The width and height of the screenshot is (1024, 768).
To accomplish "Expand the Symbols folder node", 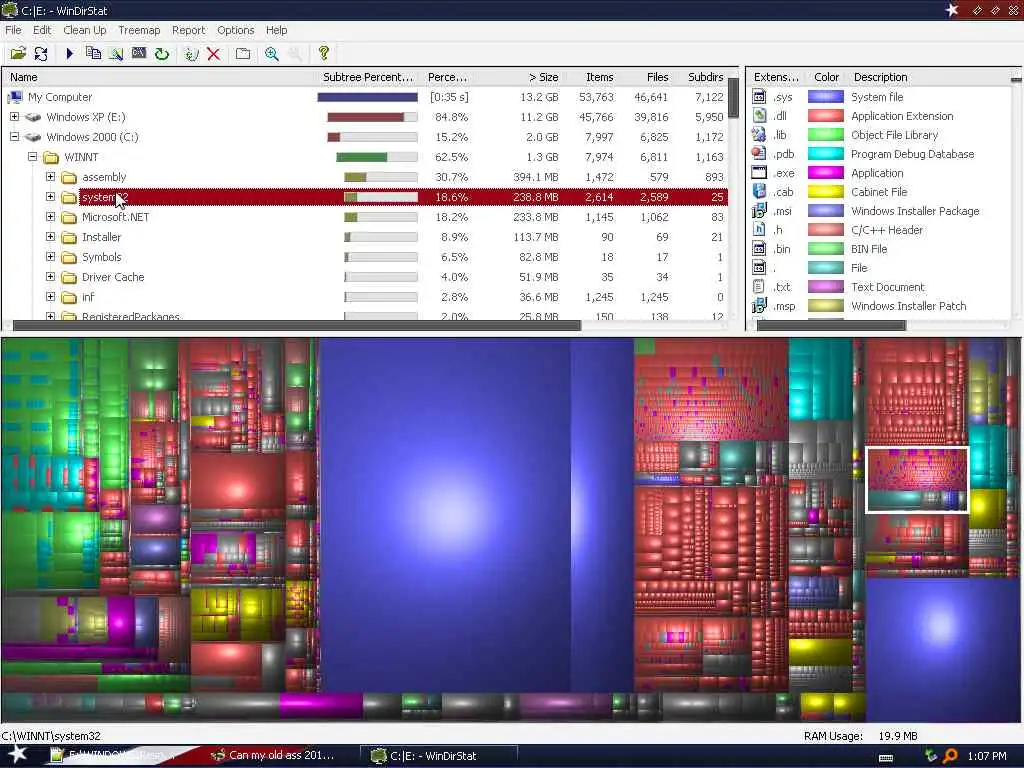I will [x=50, y=257].
